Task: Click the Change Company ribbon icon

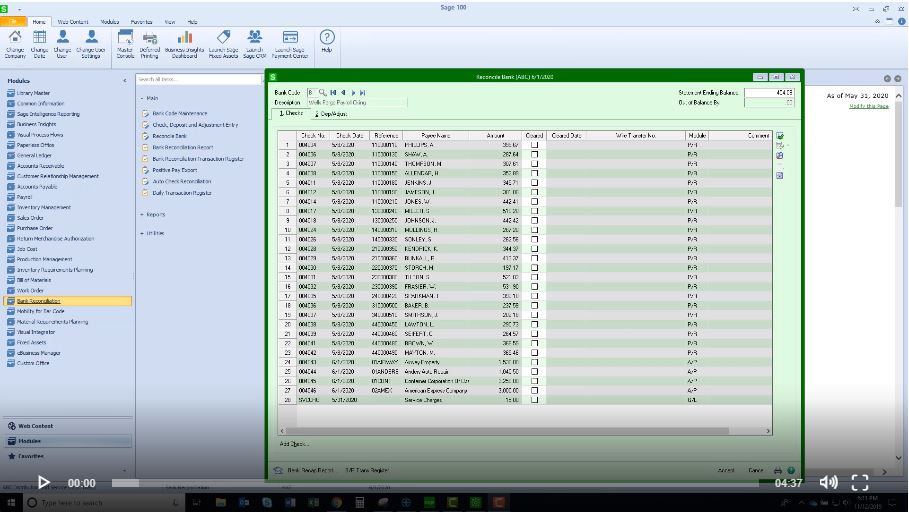Action: tap(15, 44)
